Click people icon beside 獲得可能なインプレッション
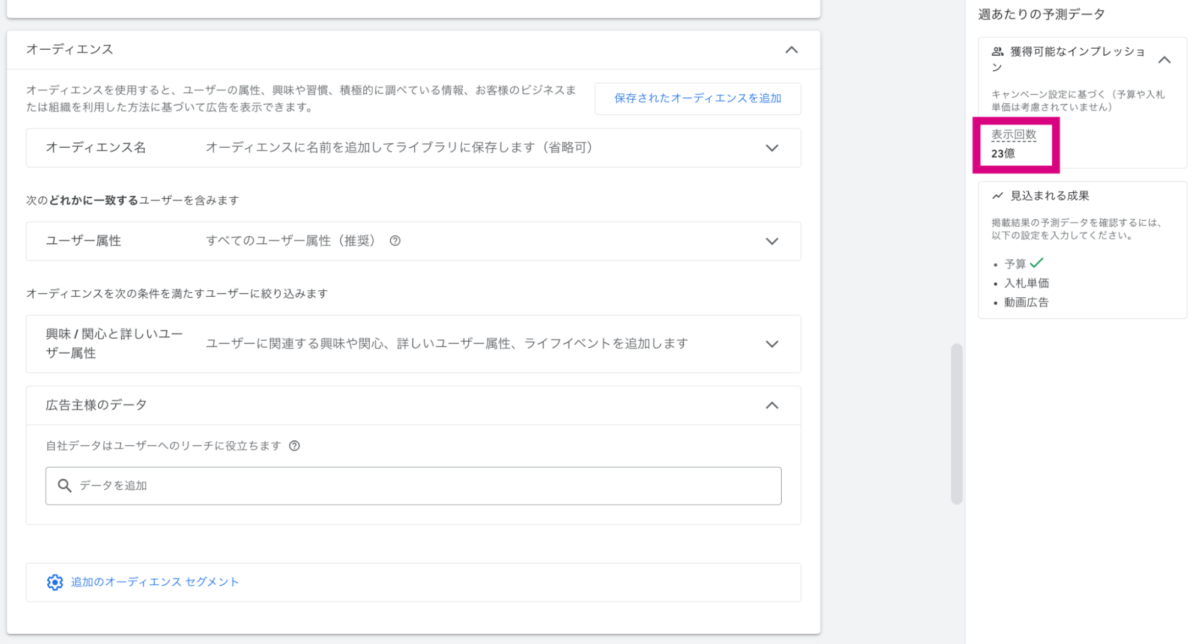The width and height of the screenshot is (1200, 644). pos(997,51)
